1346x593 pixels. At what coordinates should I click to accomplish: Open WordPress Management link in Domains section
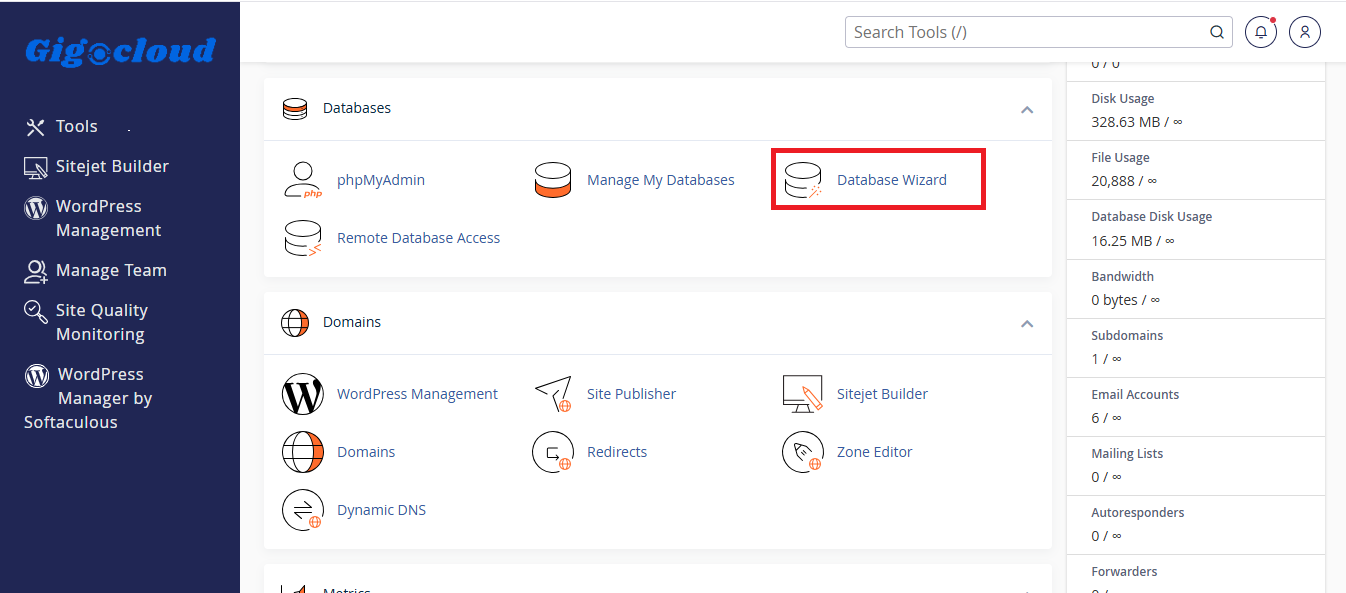tap(417, 394)
